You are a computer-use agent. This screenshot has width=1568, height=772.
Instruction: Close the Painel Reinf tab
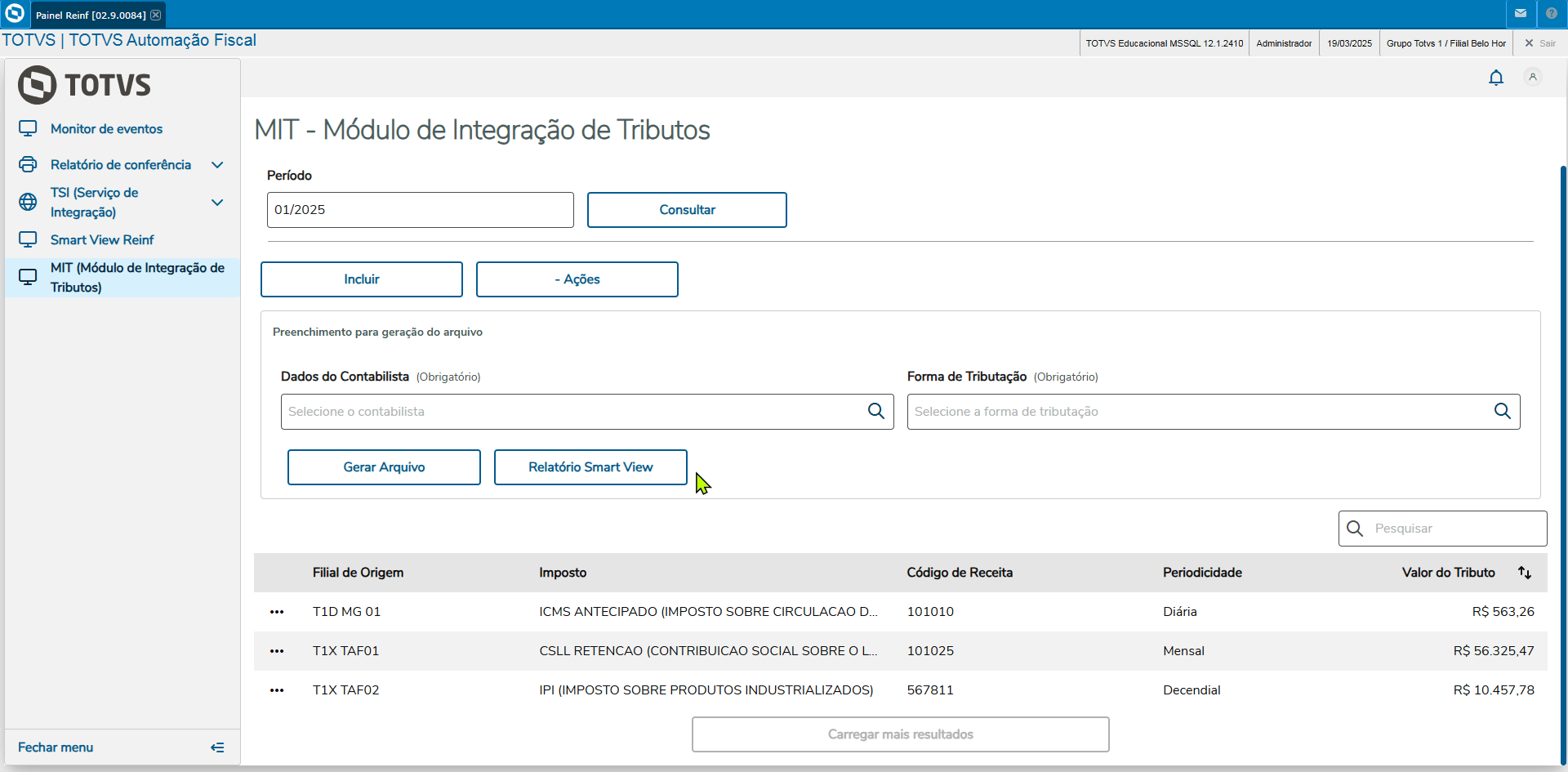click(x=155, y=15)
